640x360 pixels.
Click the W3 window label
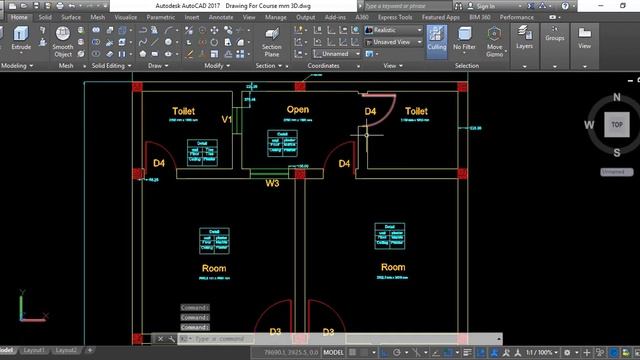pyautogui.click(x=272, y=183)
